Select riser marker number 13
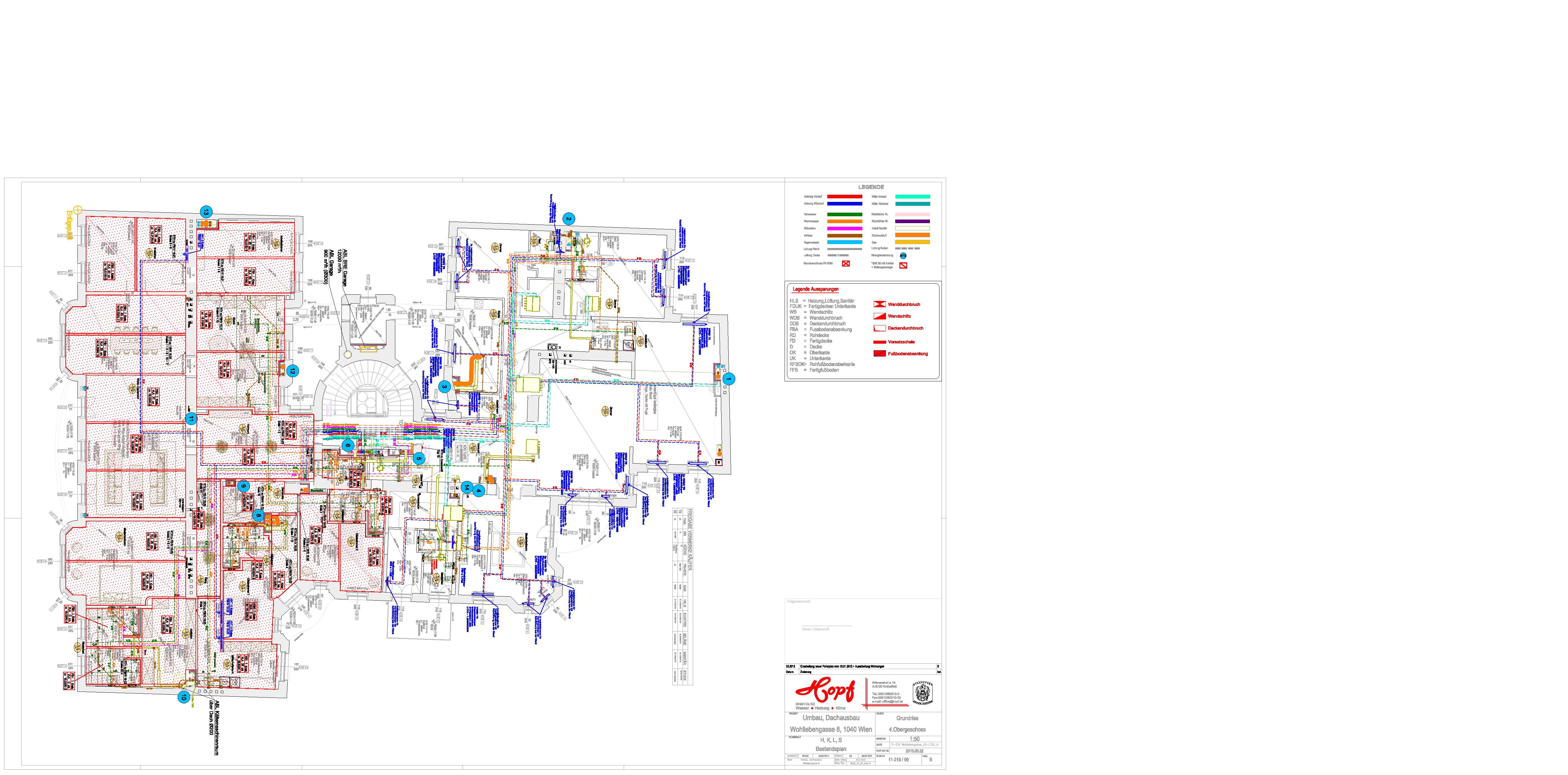 click(x=206, y=212)
